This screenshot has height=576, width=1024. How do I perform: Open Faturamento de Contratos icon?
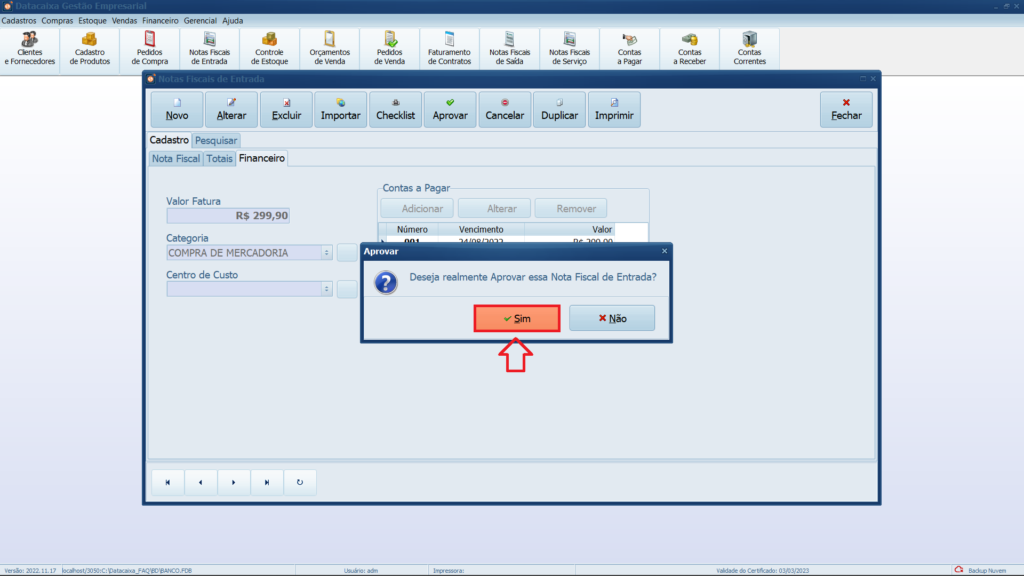point(449,48)
